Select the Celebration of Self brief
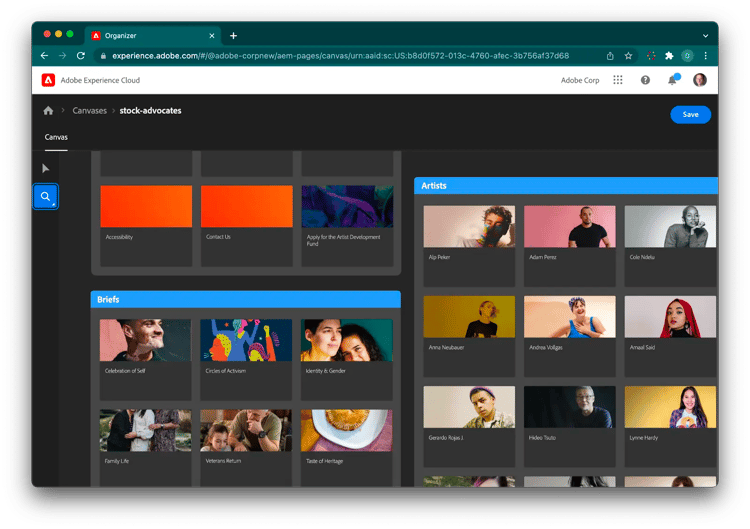Image resolution: width=750 pixels, height=529 pixels. pos(145,359)
